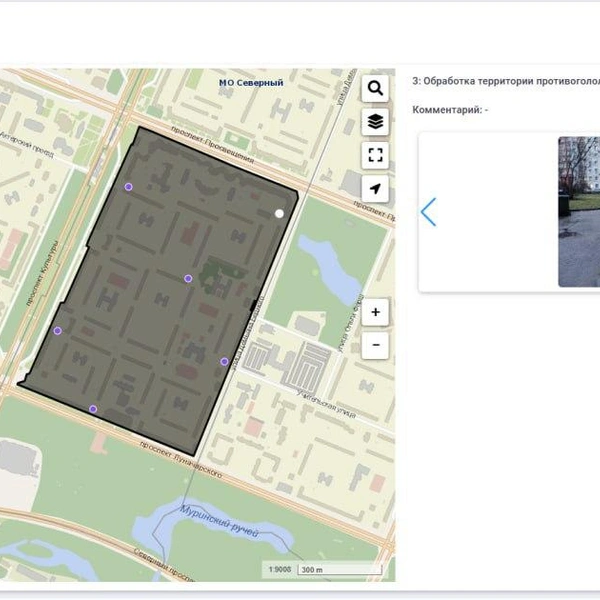
Task: Click the blue pond in the park
Action: pos(332,264)
